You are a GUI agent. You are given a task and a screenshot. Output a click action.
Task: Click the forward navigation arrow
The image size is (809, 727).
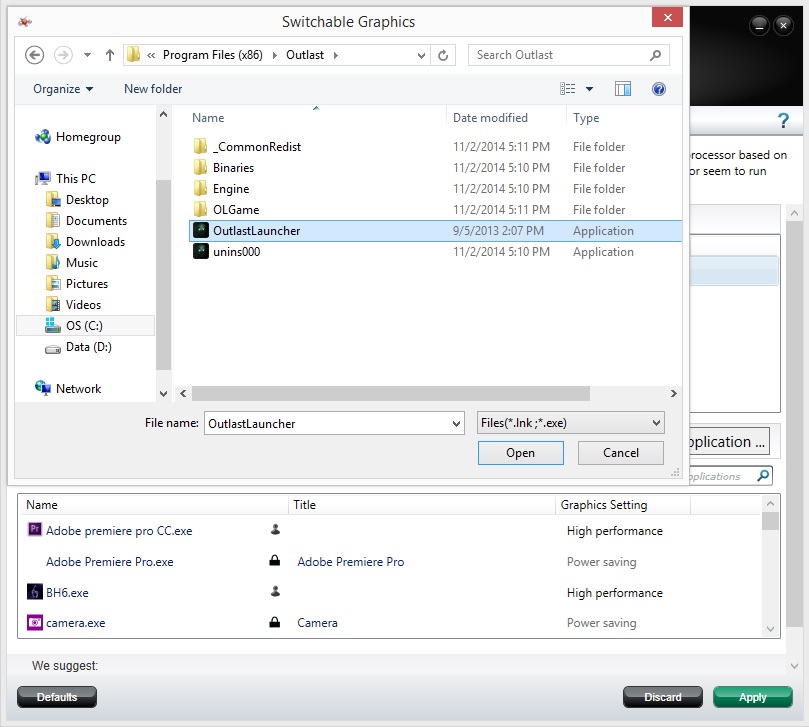pos(63,55)
